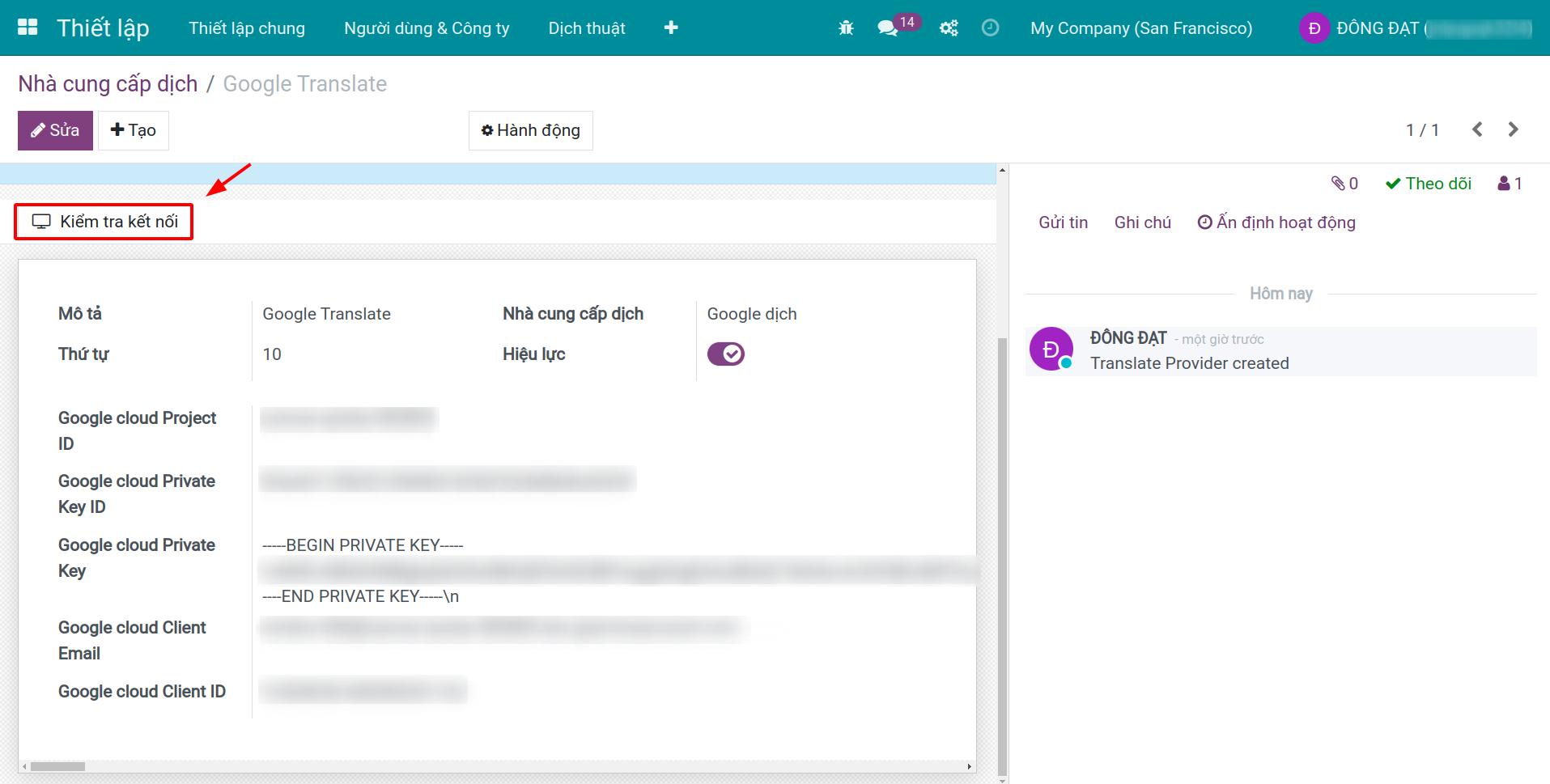The width and height of the screenshot is (1550, 784).
Task: Open the apps grid menu icon
Action: pos(28,28)
